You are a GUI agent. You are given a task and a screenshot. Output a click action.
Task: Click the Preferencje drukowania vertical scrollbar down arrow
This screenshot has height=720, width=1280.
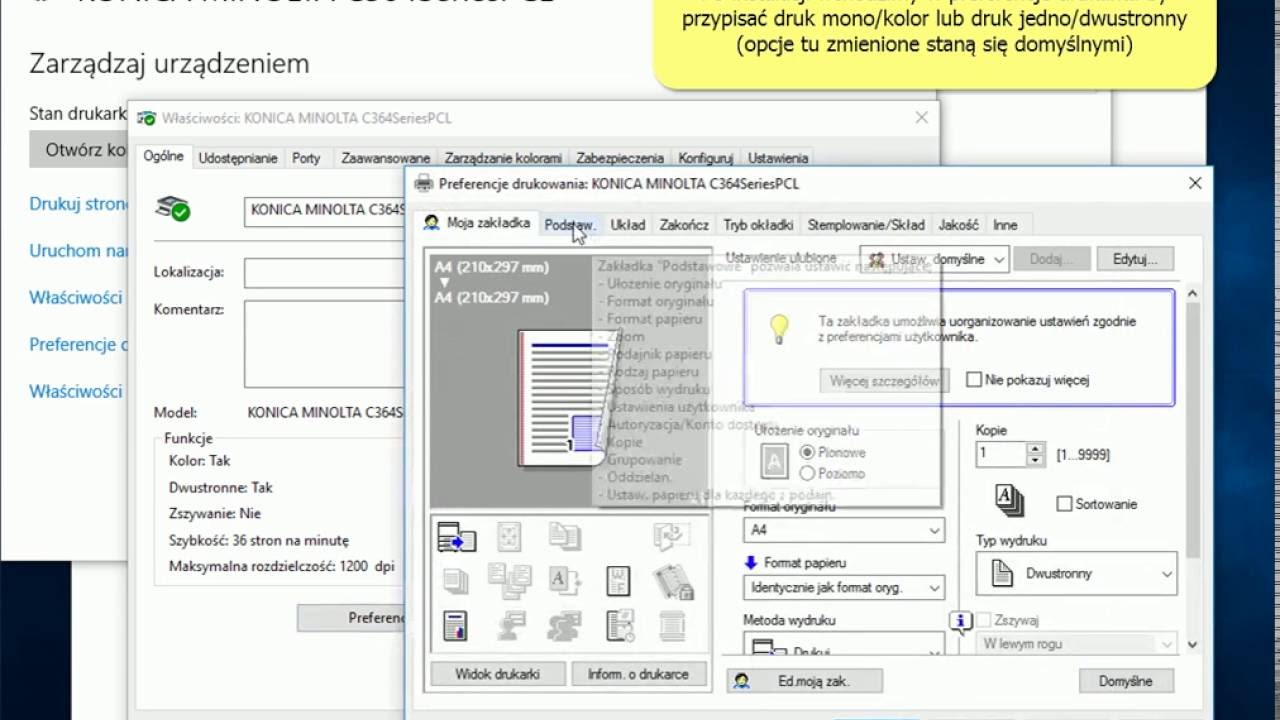[1191, 645]
